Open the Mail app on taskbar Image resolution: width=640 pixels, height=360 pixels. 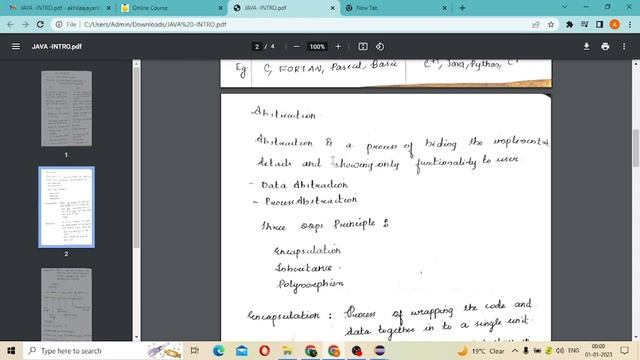coord(242,351)
